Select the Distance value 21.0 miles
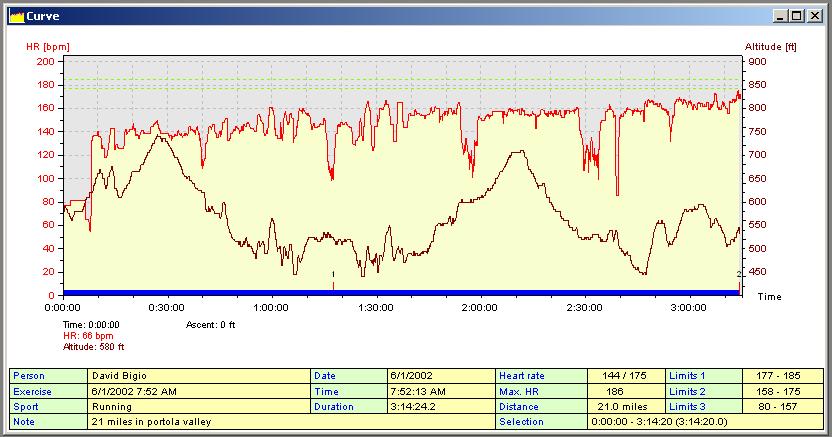 point(625,407)
